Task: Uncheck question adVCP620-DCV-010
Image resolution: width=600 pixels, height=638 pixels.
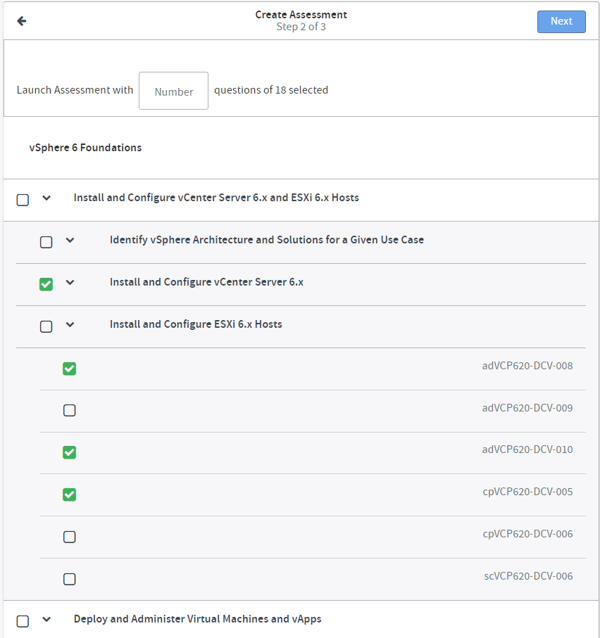Action: tap(70, 452)
